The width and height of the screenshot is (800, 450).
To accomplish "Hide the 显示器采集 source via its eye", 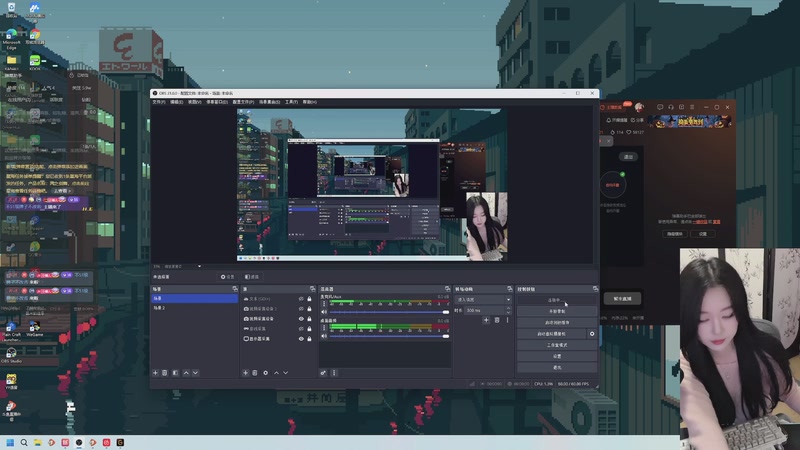I will pyautogui.click(x=301, y=339).
